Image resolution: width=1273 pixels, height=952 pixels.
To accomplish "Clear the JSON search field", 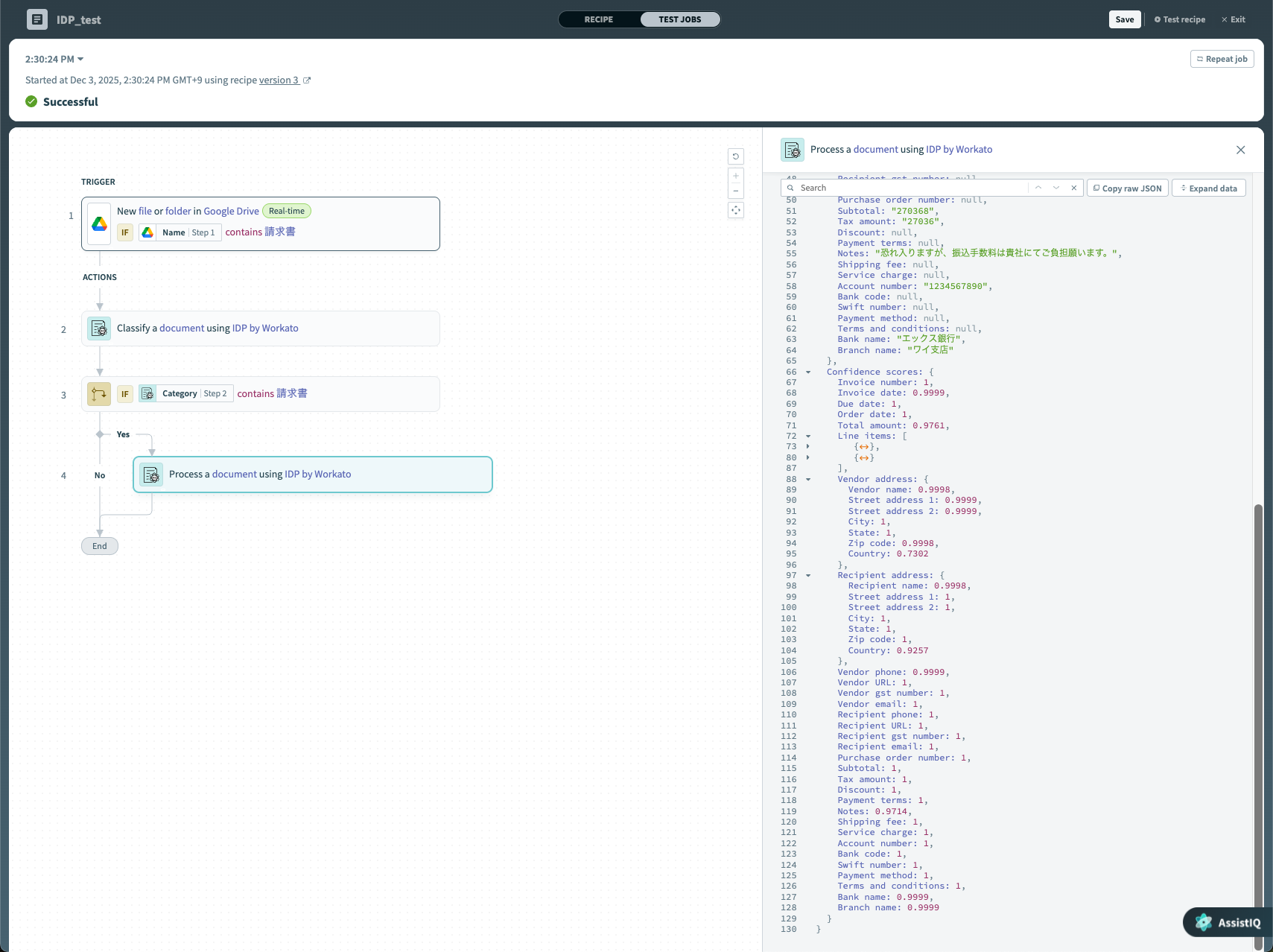I will [1074, 188].
